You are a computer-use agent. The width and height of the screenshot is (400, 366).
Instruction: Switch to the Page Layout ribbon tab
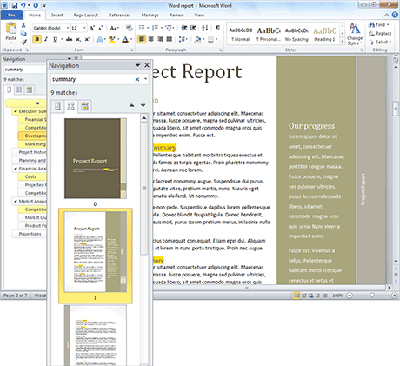[x=86, y=15]
